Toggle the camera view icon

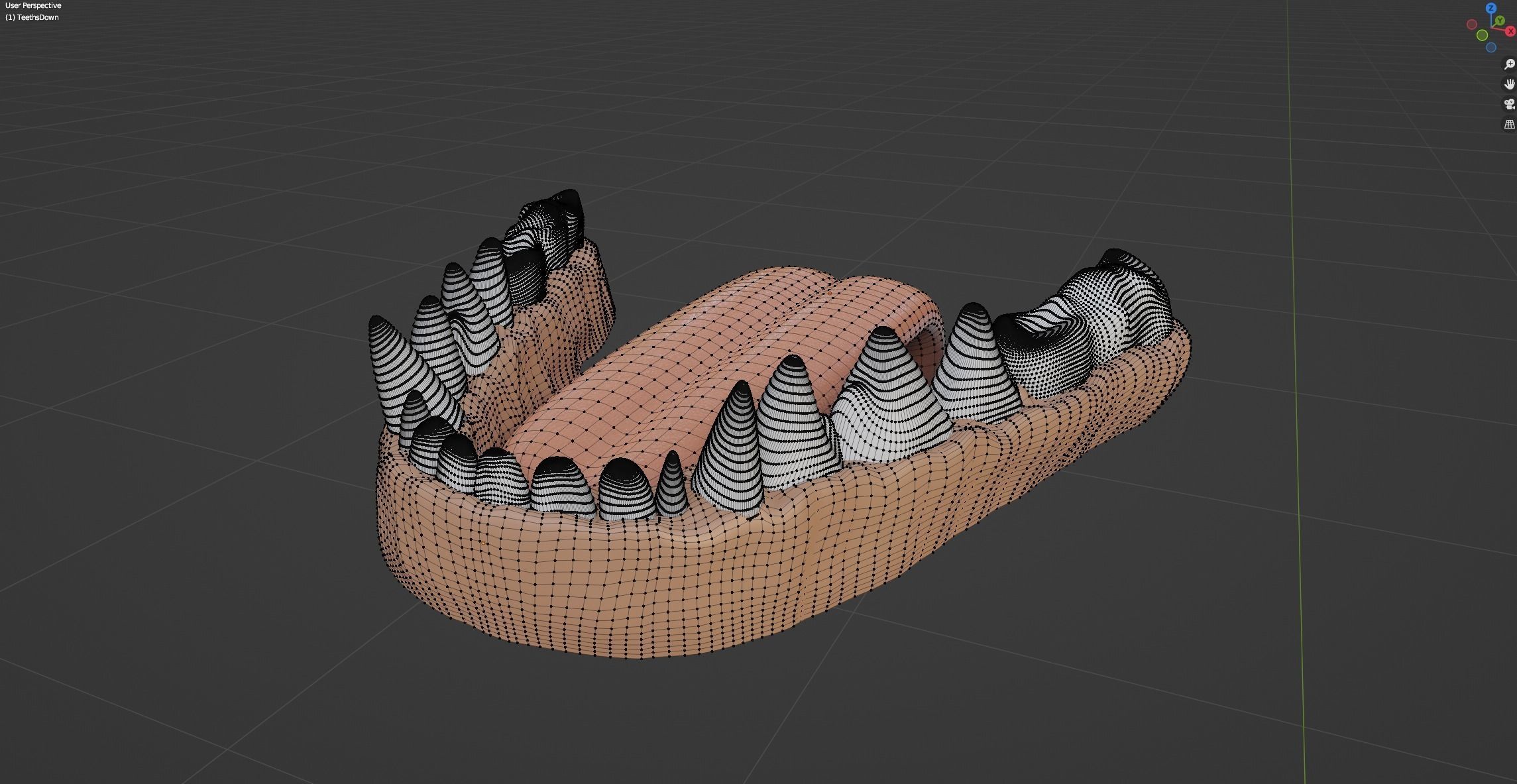point(1509,104)
